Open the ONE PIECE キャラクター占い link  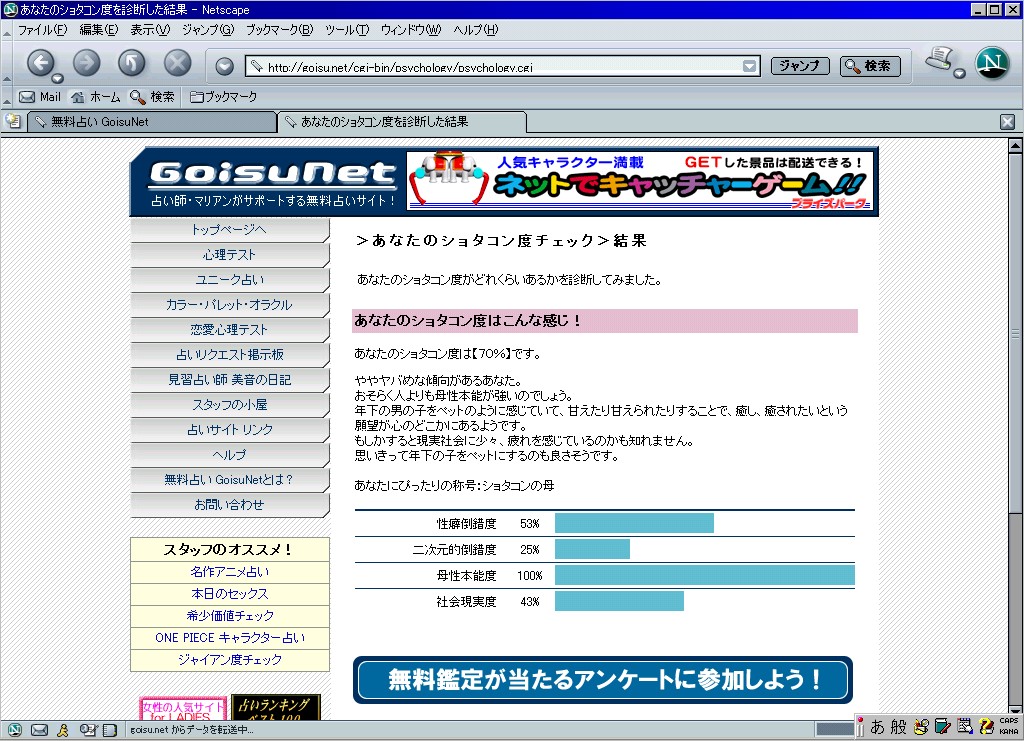[x=230, y=638]
